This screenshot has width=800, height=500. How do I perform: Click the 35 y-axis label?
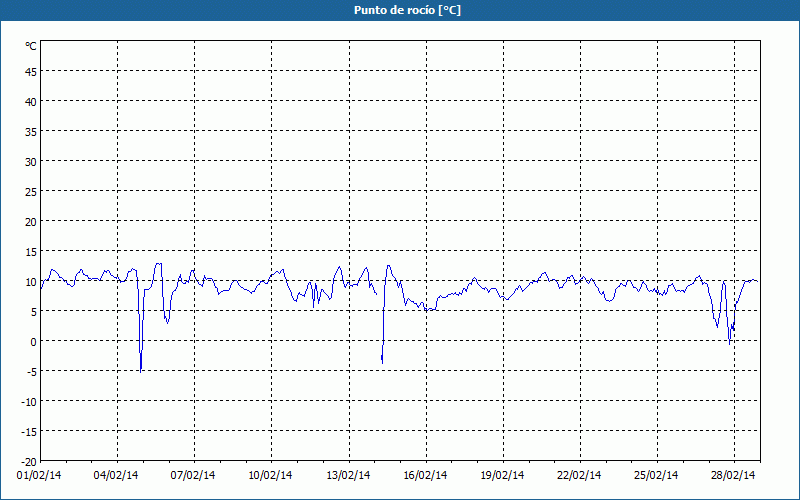31,132
